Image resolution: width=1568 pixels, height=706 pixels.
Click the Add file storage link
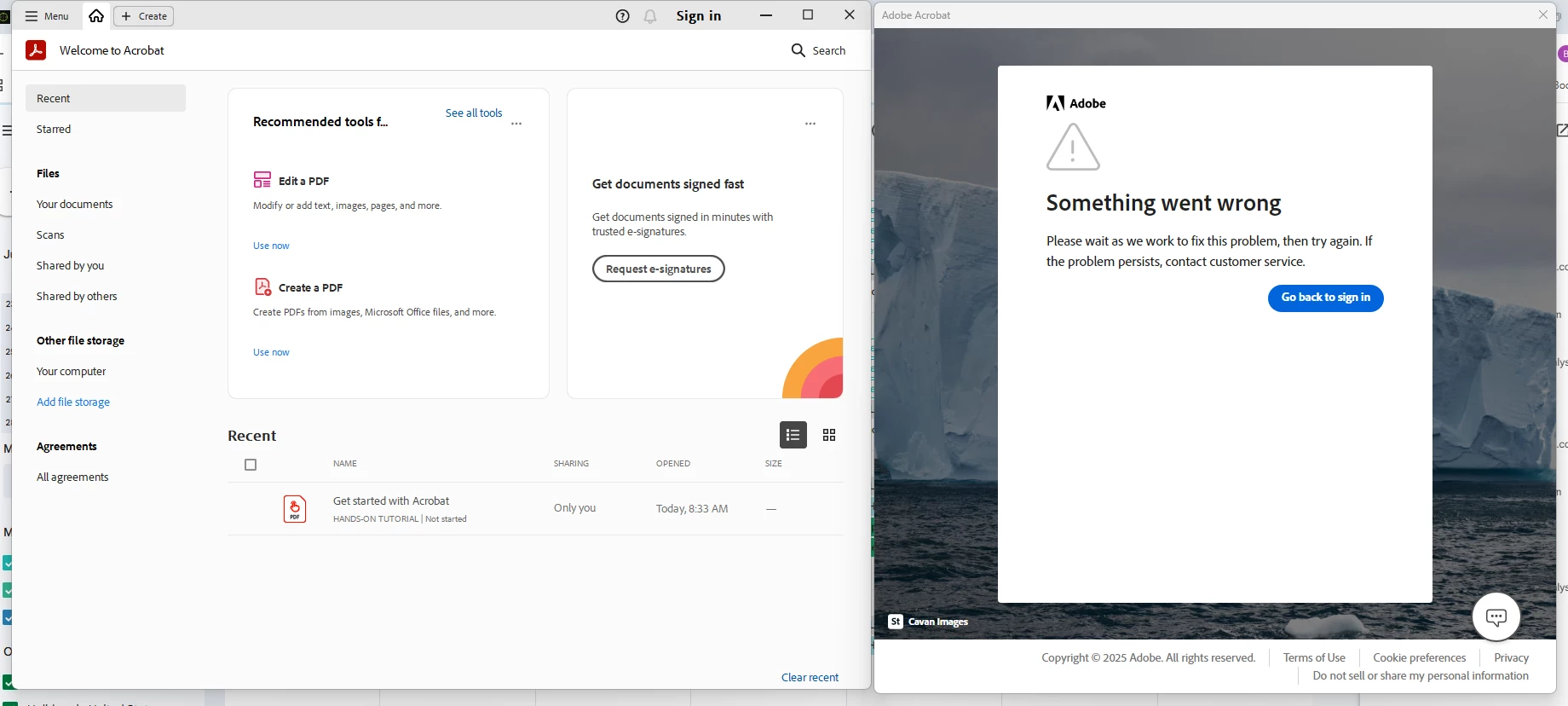click(x=73, y=402)
